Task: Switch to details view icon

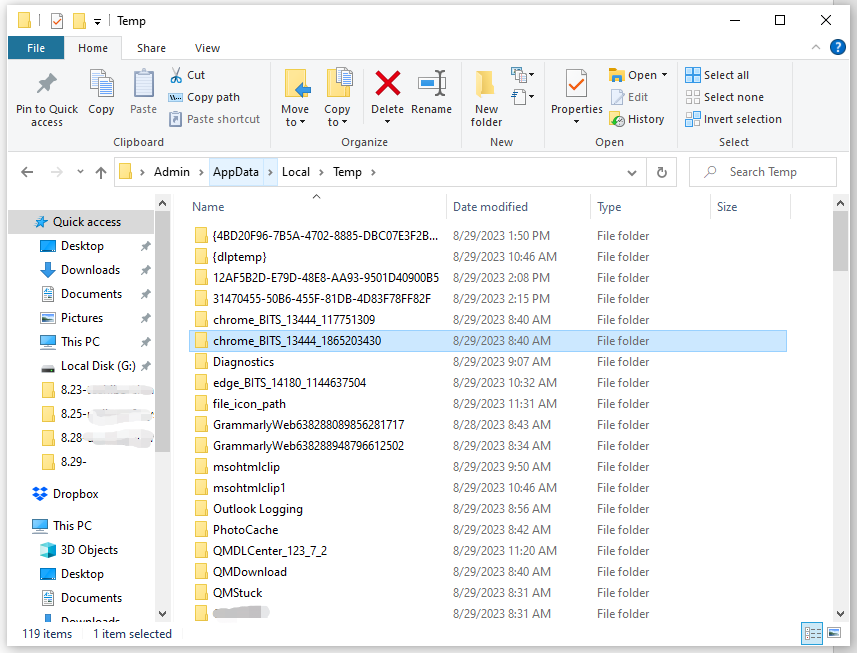Action: coord(812,633)
